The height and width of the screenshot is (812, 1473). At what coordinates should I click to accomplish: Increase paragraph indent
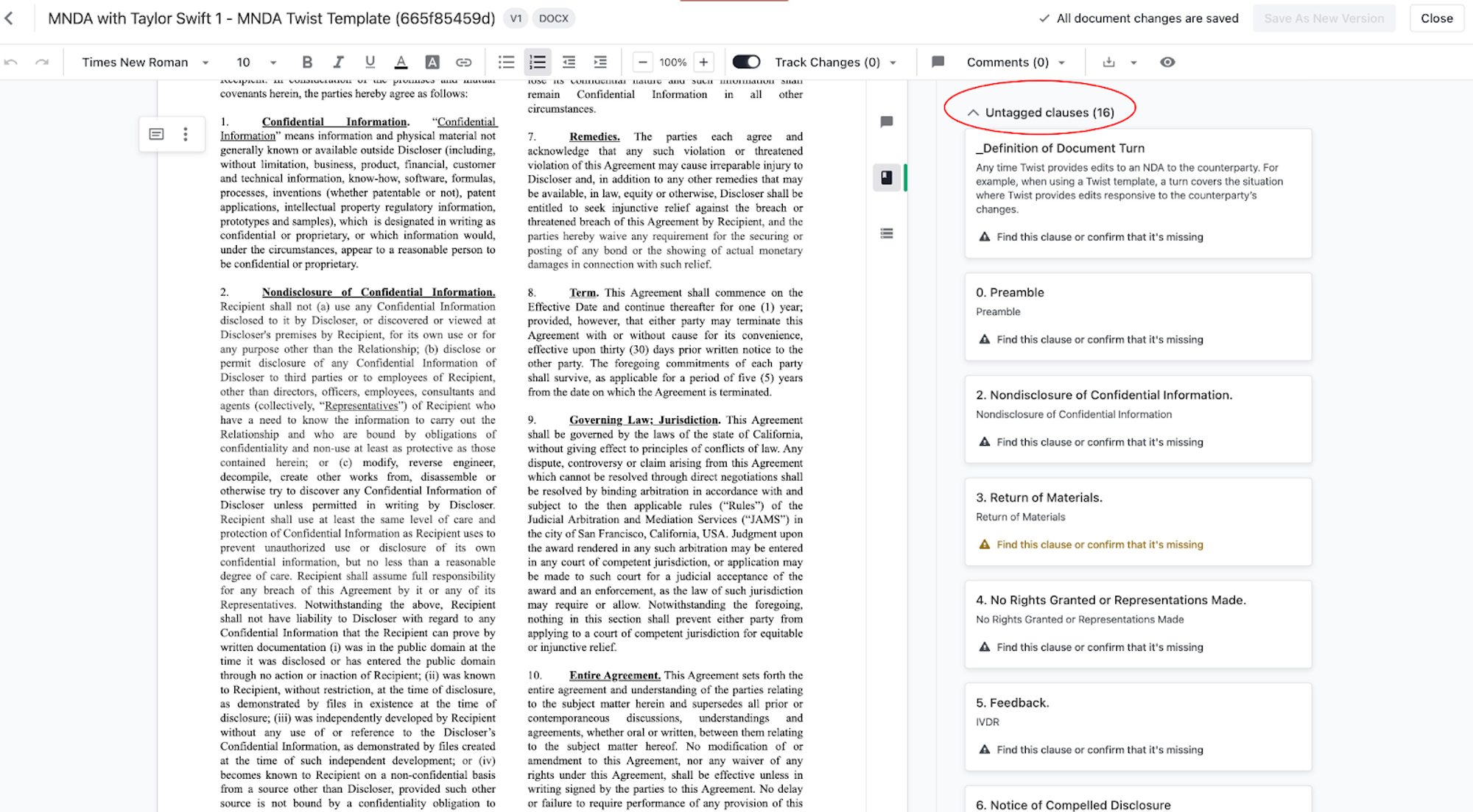point(600,63)
